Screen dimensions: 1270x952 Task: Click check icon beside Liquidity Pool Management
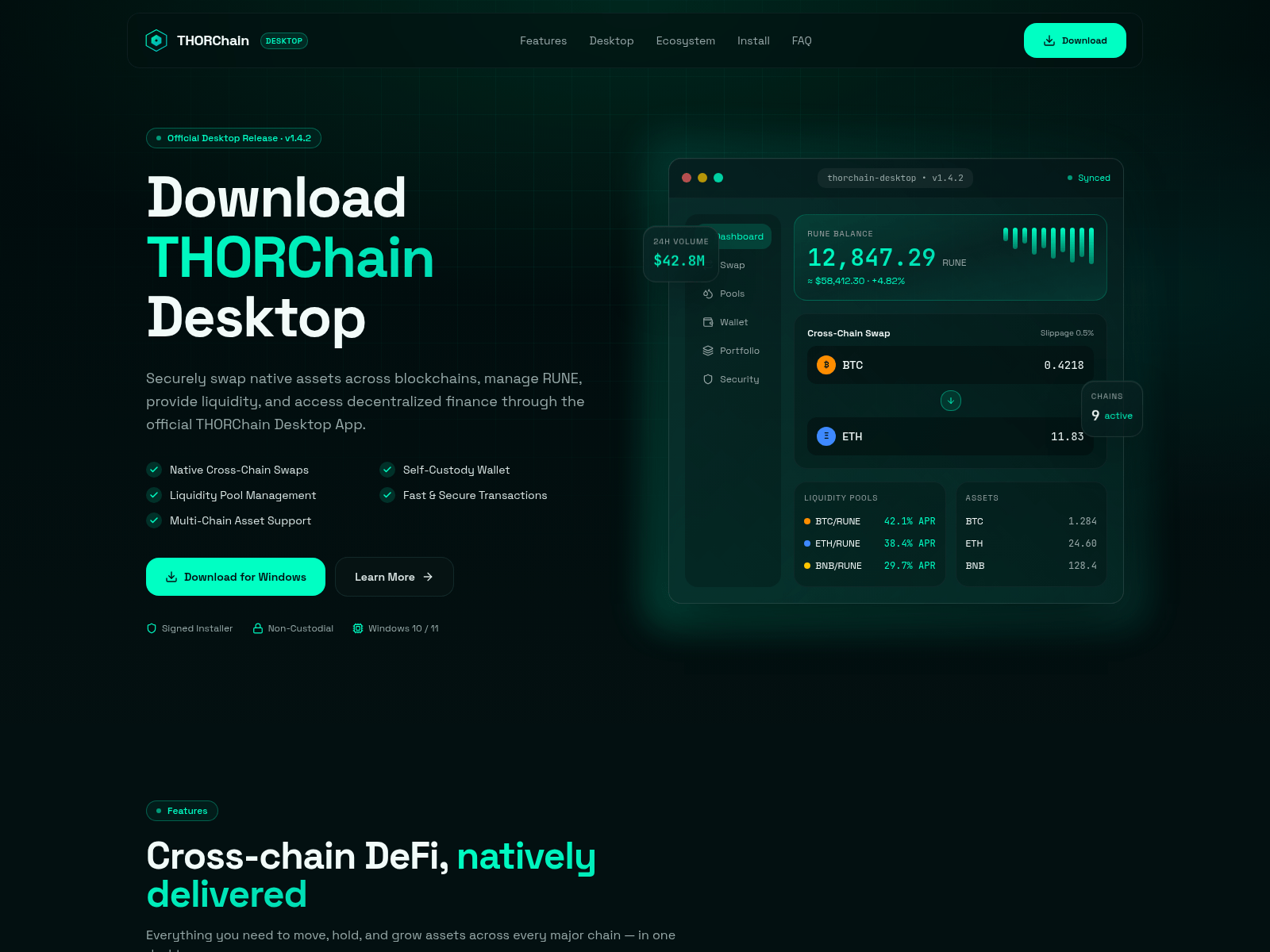click(x=154, y=495)
